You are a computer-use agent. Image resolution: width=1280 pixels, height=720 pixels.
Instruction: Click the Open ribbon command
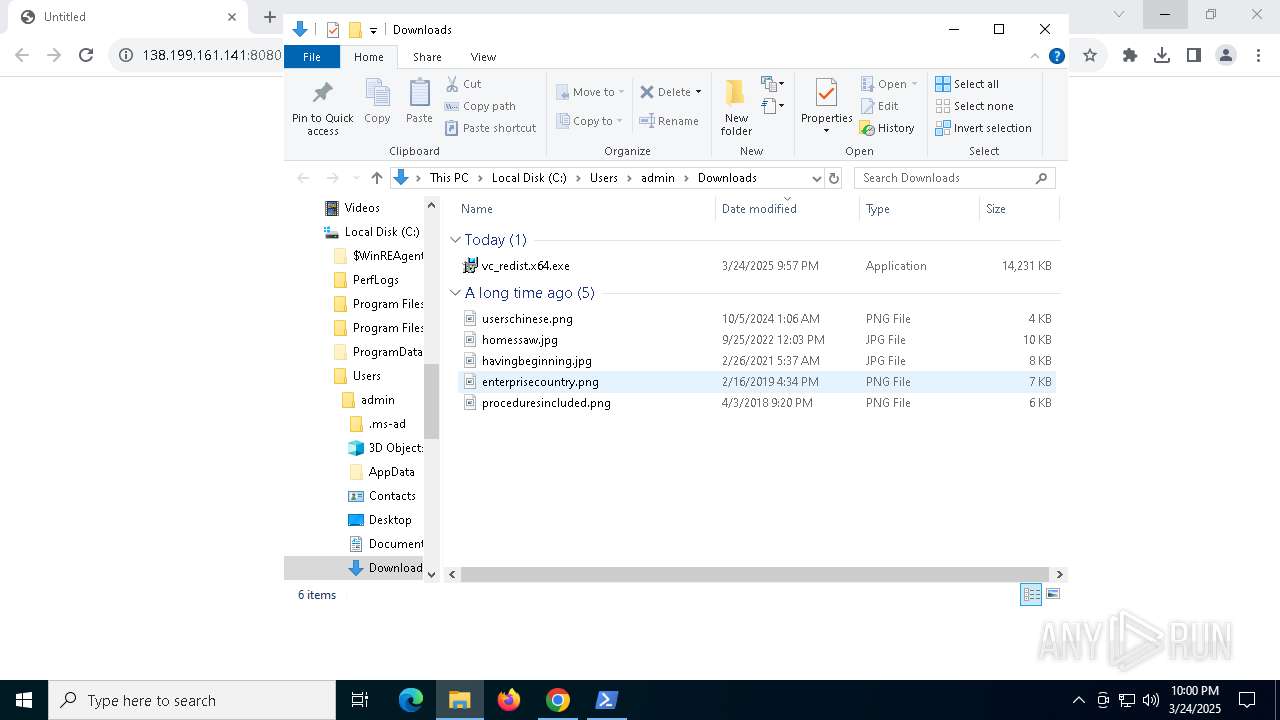[x=888, y=84]
